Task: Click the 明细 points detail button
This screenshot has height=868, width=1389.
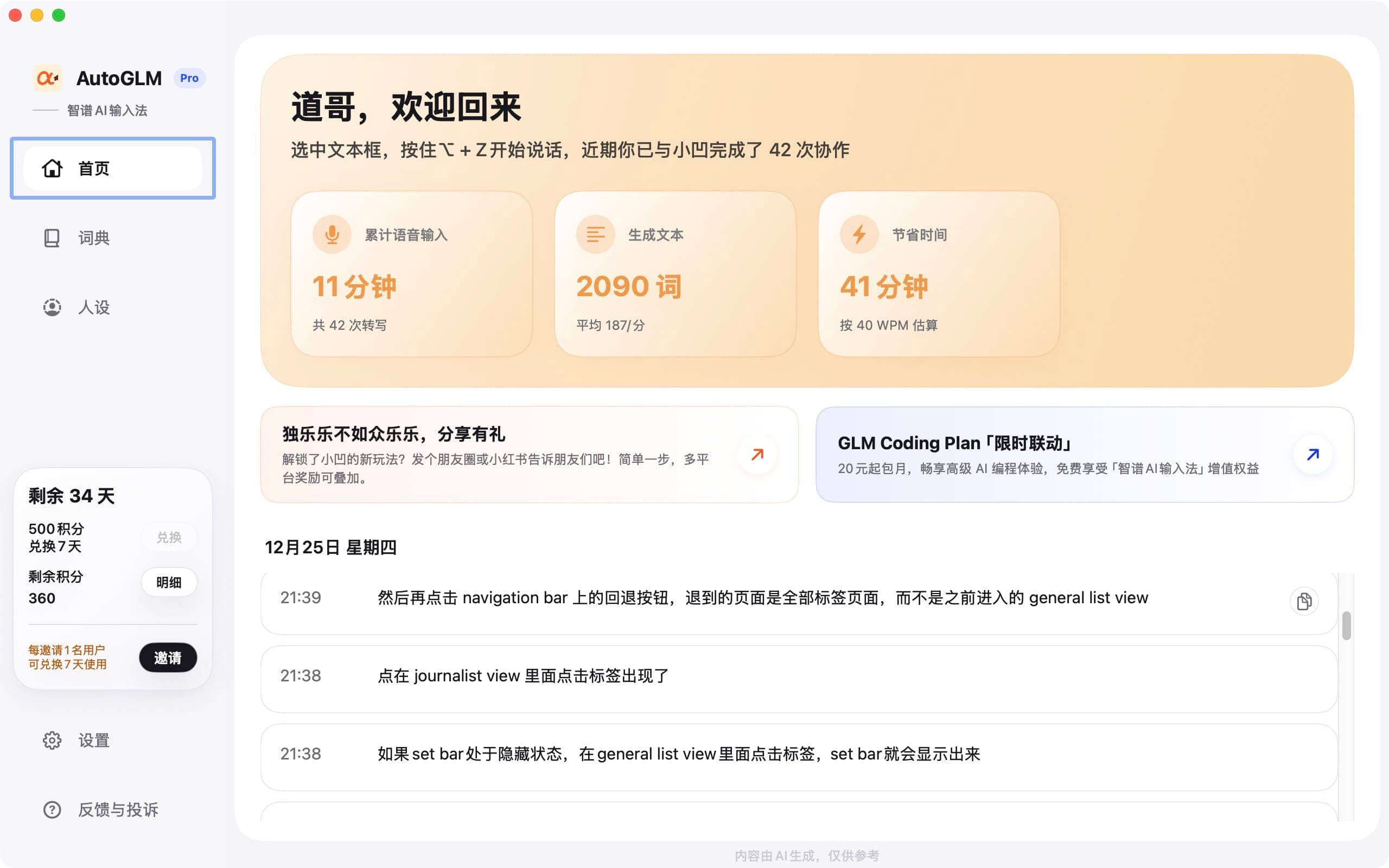Action: 169,582
